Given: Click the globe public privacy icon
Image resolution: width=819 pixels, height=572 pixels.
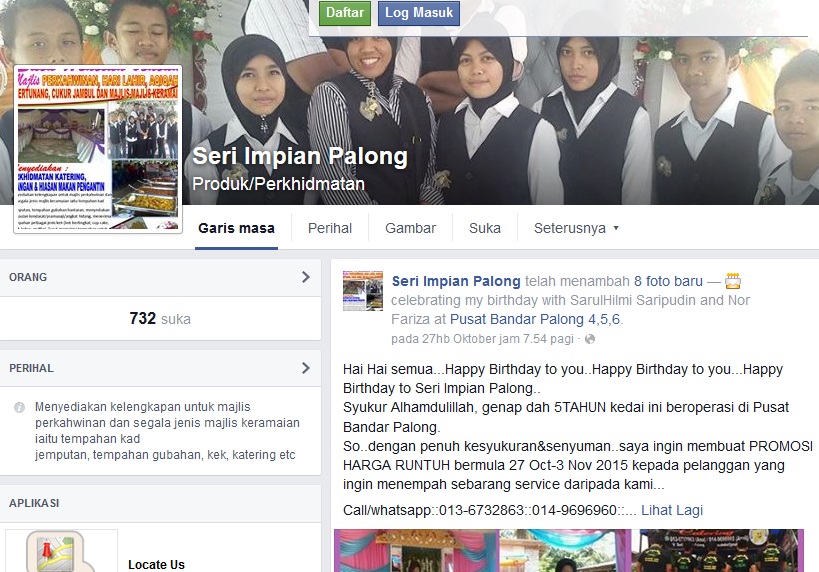Looking at the screenshot, I should 590,339.
